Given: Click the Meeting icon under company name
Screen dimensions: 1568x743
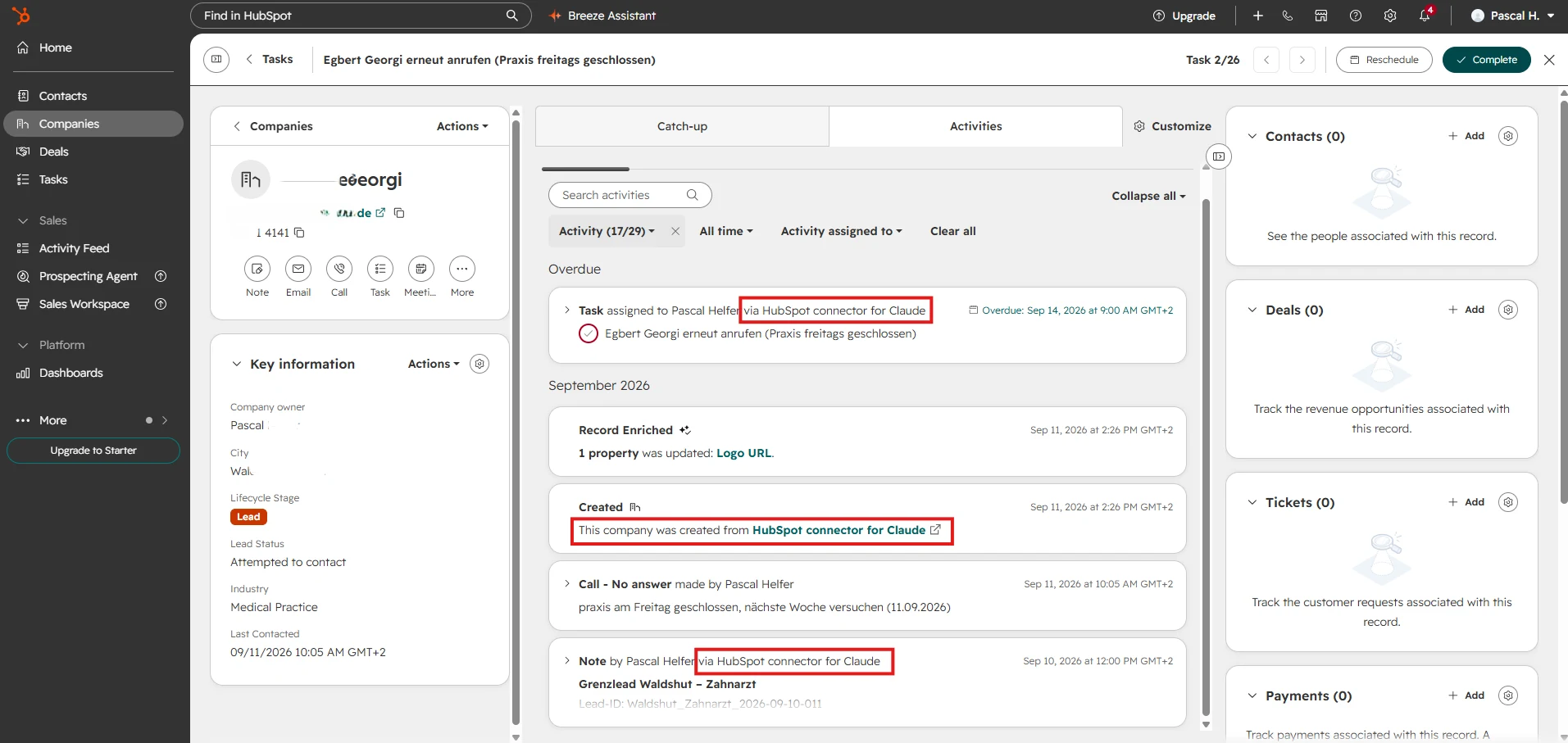Looking at the screenshot, I should point(421,269).
